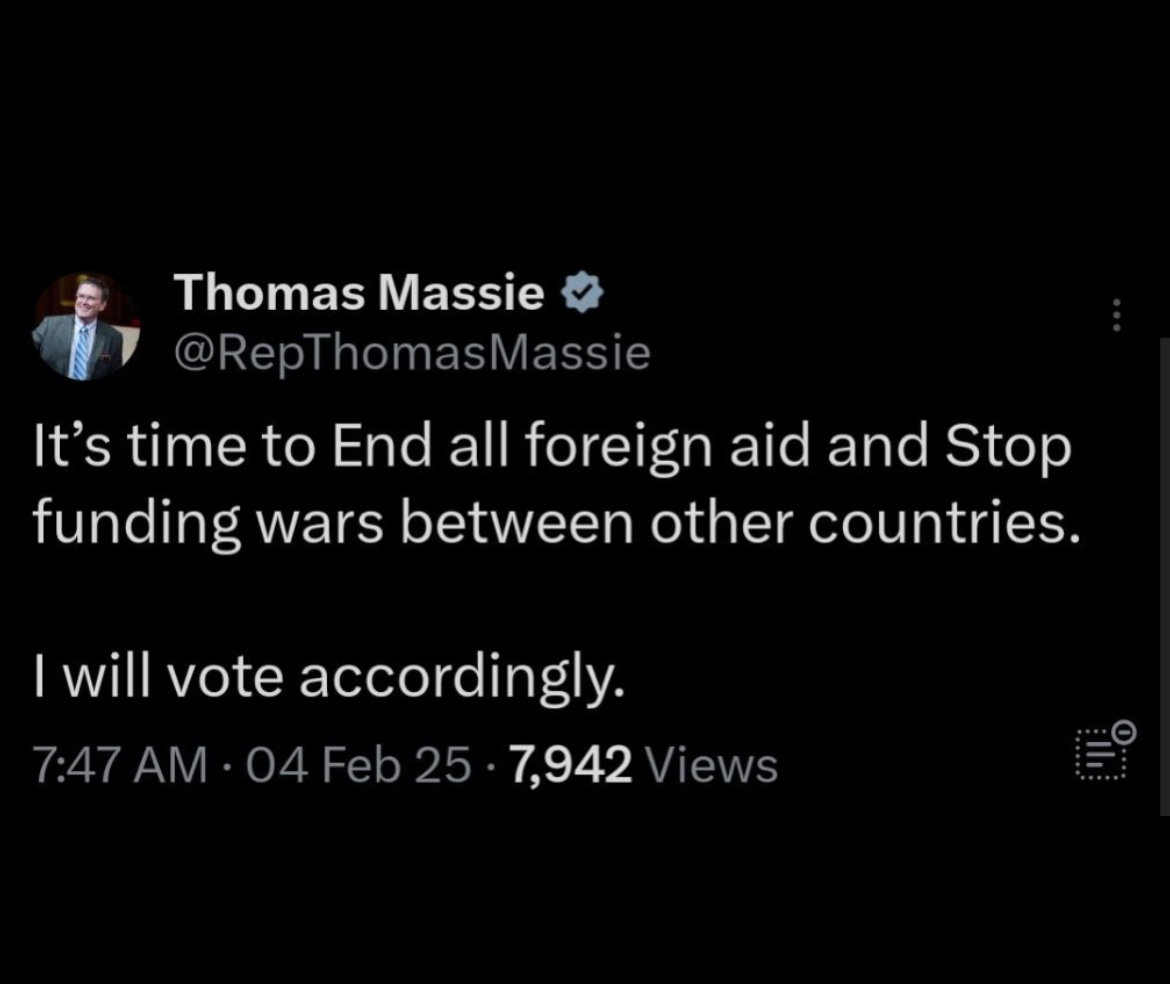Open Thomas Massie's profile picture
Screen dimensions: 1170x984
pos(86,326)
